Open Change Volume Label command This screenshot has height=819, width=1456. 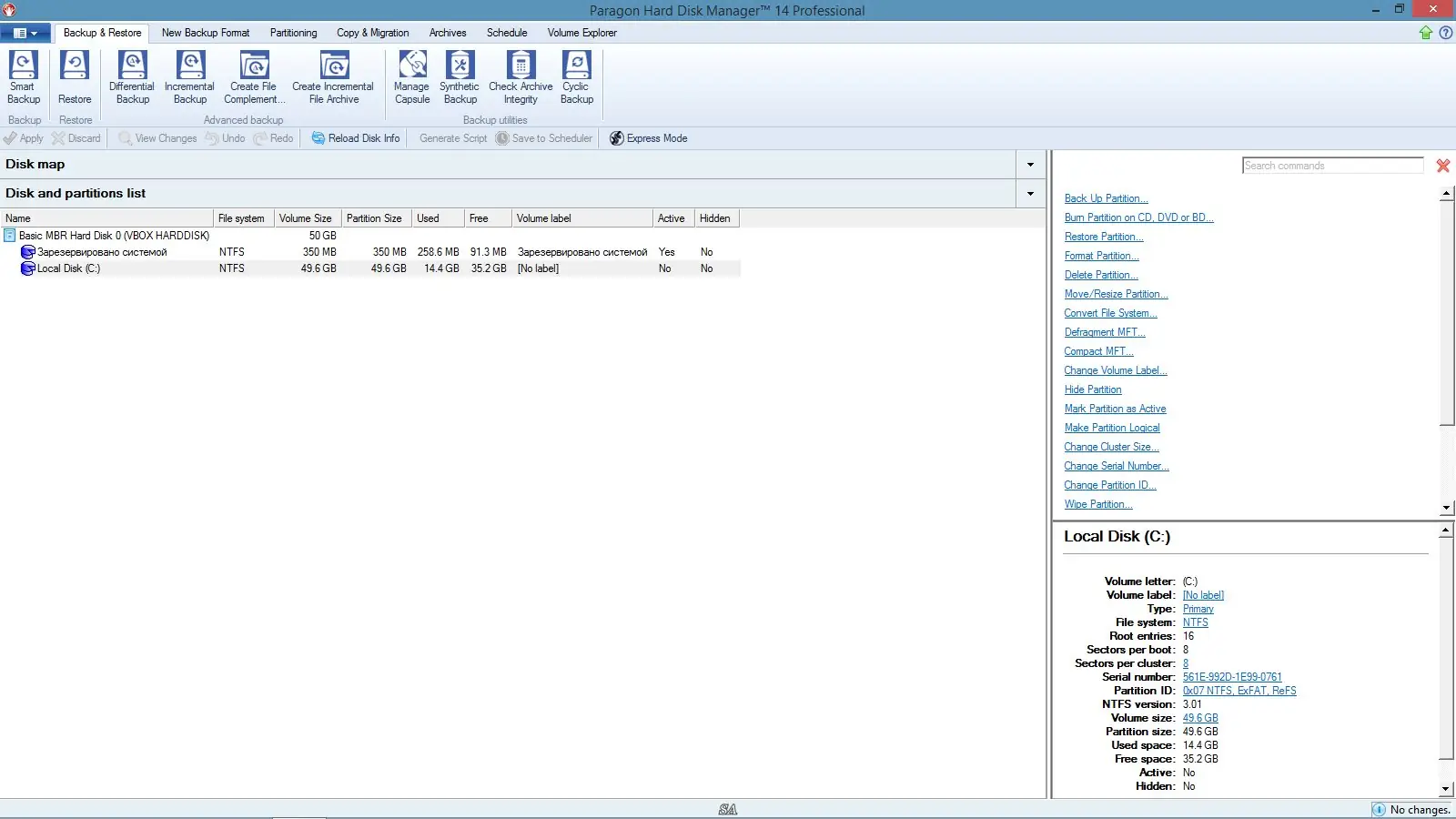click(x=1115, y=370)
